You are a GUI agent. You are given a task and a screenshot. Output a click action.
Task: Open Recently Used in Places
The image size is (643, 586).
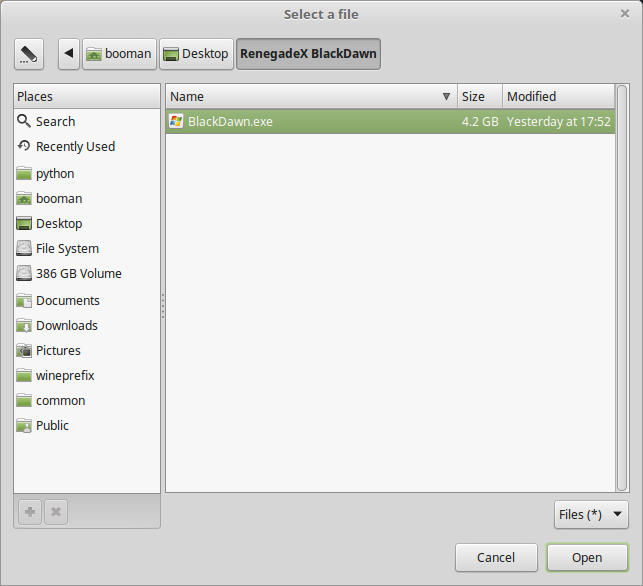87,146
